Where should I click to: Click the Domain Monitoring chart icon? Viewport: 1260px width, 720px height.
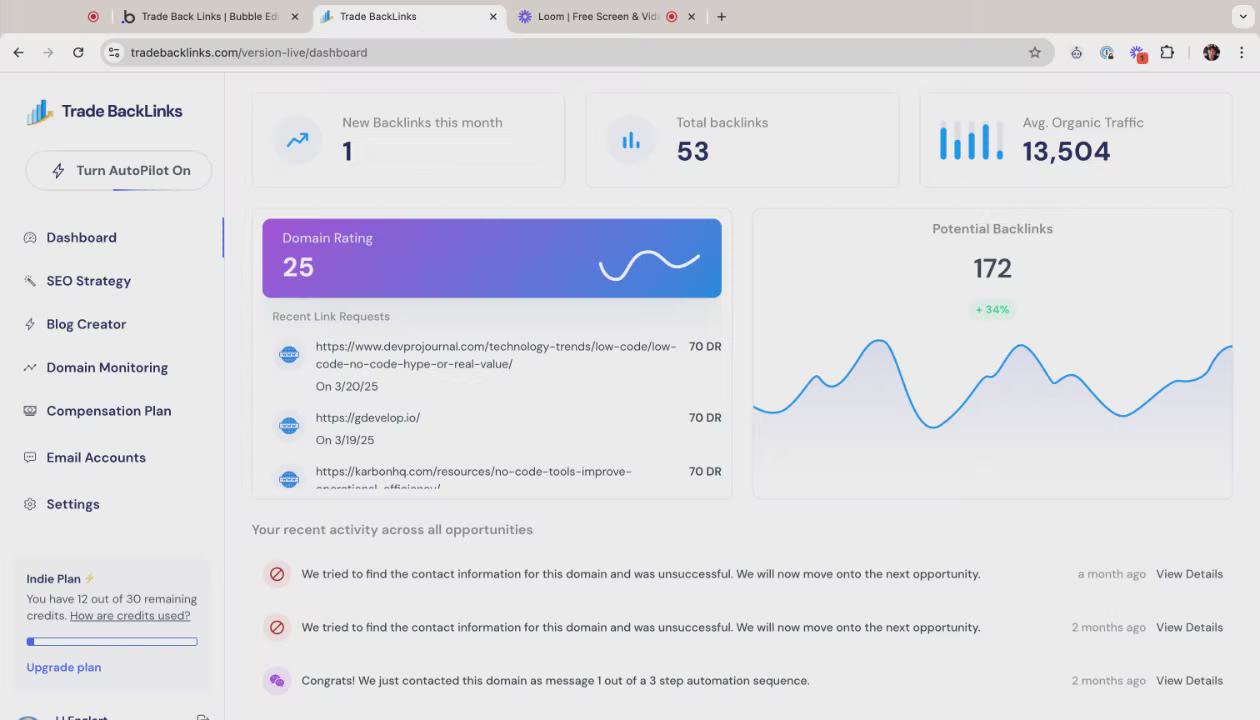click(30, 367)
